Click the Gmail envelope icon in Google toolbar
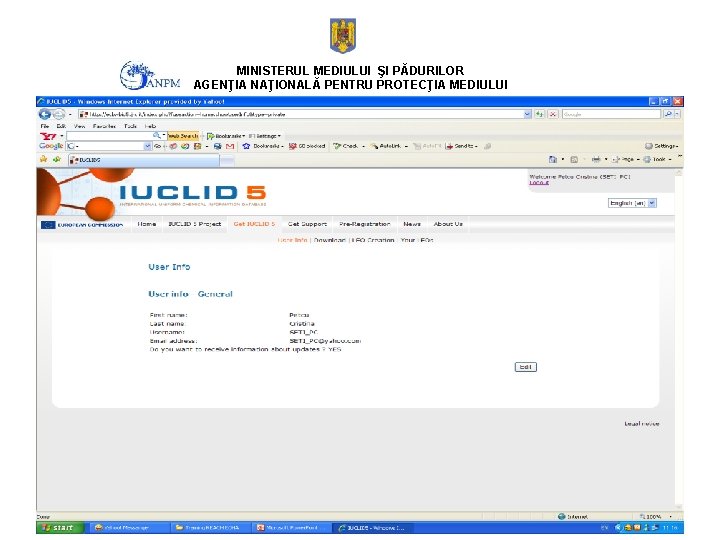Screen dimensions: 720x540 pyautogui.click(x=230, y=146)
